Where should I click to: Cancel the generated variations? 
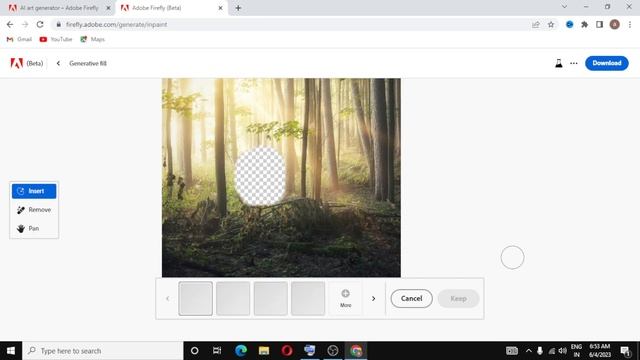(x=411, y=298)
